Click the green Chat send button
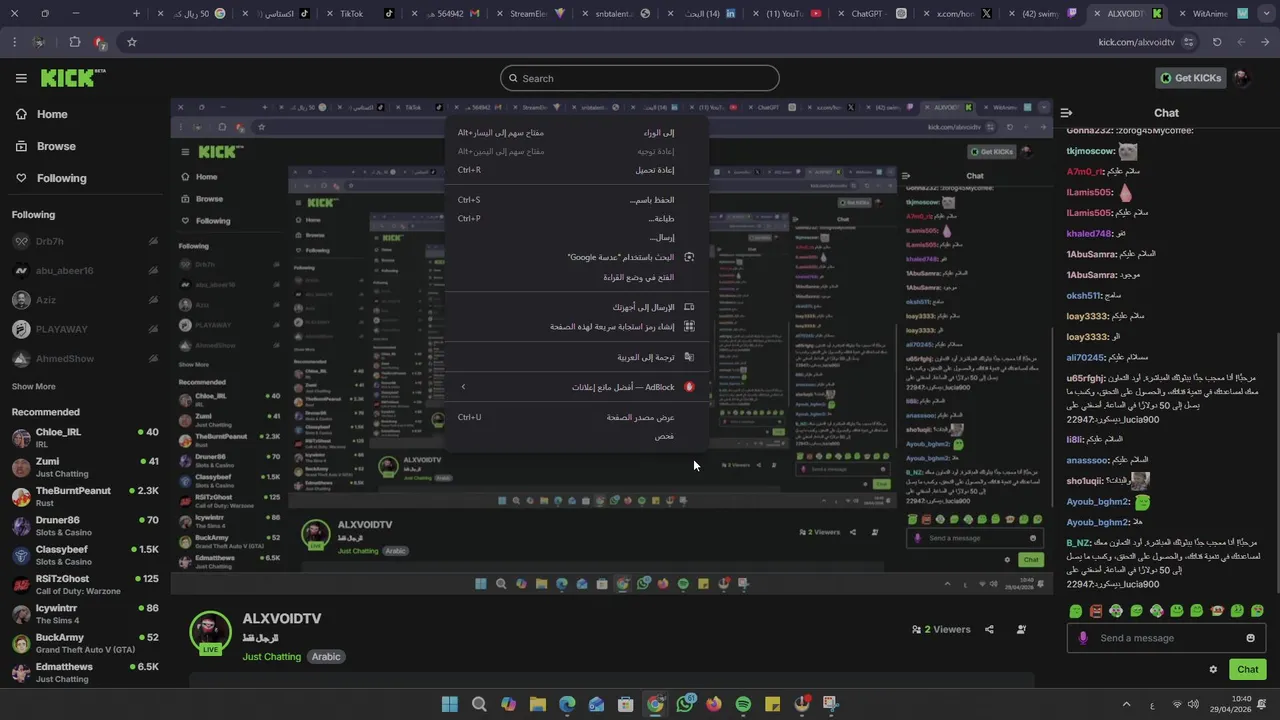 1248,669
